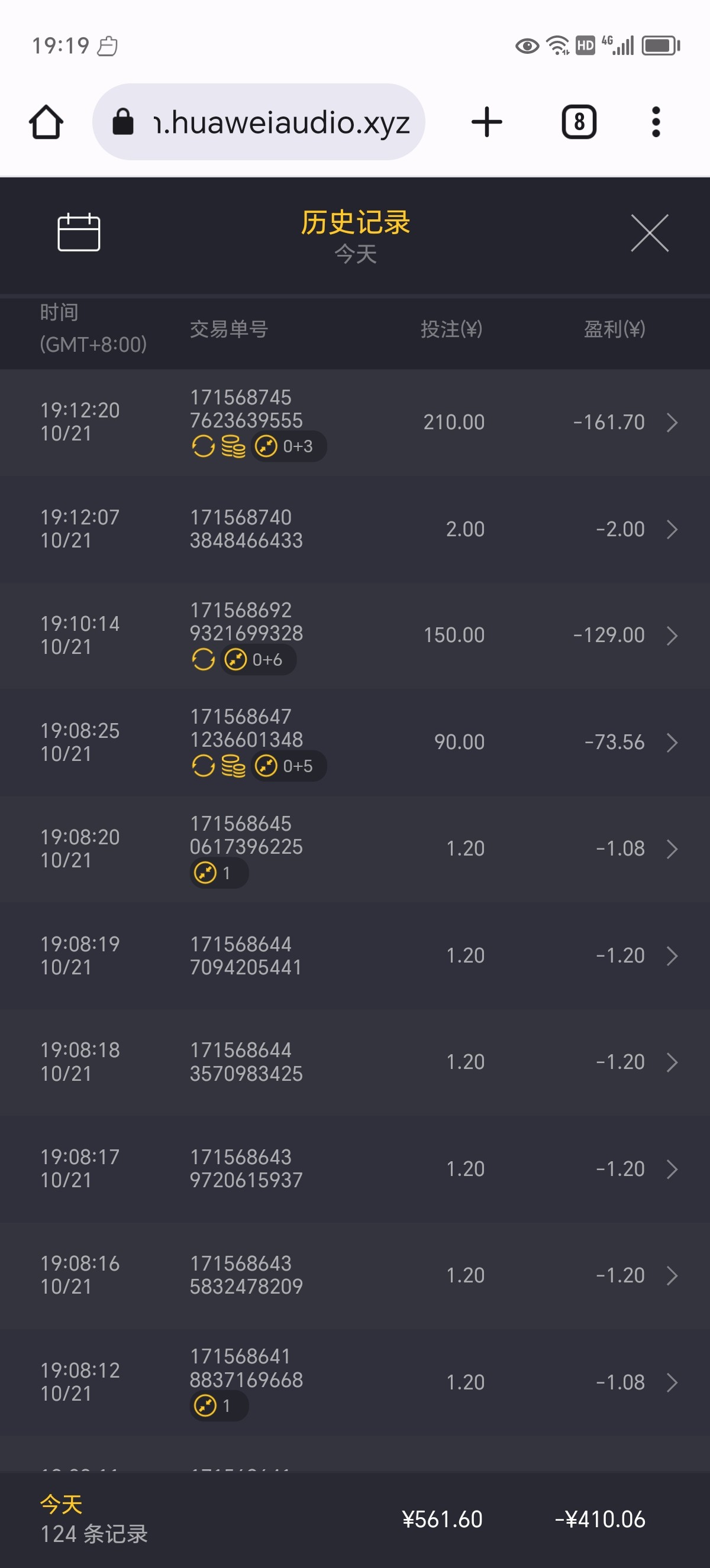Open the browser three-dot menu
The height and width of the screenshot is (1568, 710).
pos(655,122)
